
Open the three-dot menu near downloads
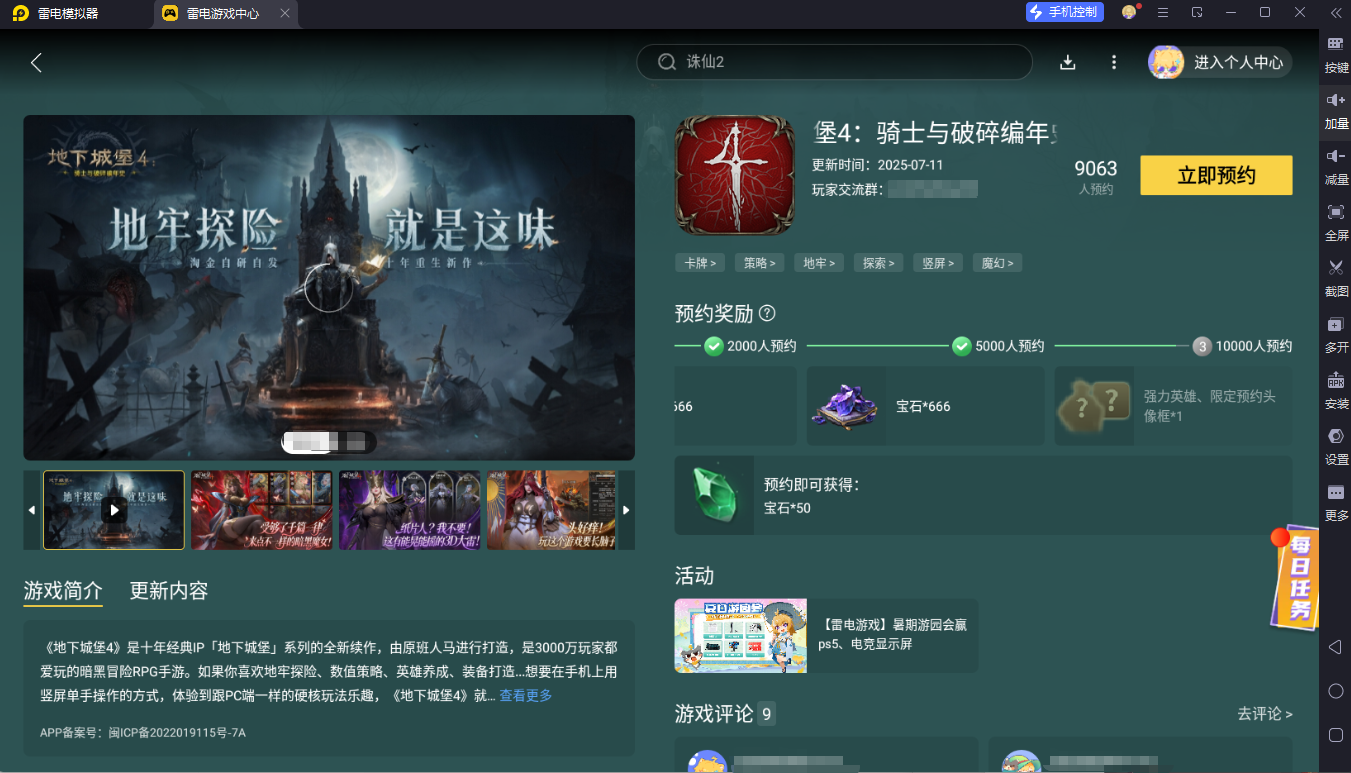pos(1114,62)
